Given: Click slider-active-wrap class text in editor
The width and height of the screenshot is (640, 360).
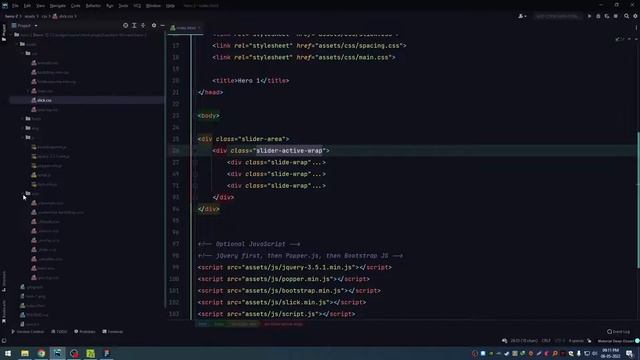Looking at the screenshot, I should click(x=289, y=151).
